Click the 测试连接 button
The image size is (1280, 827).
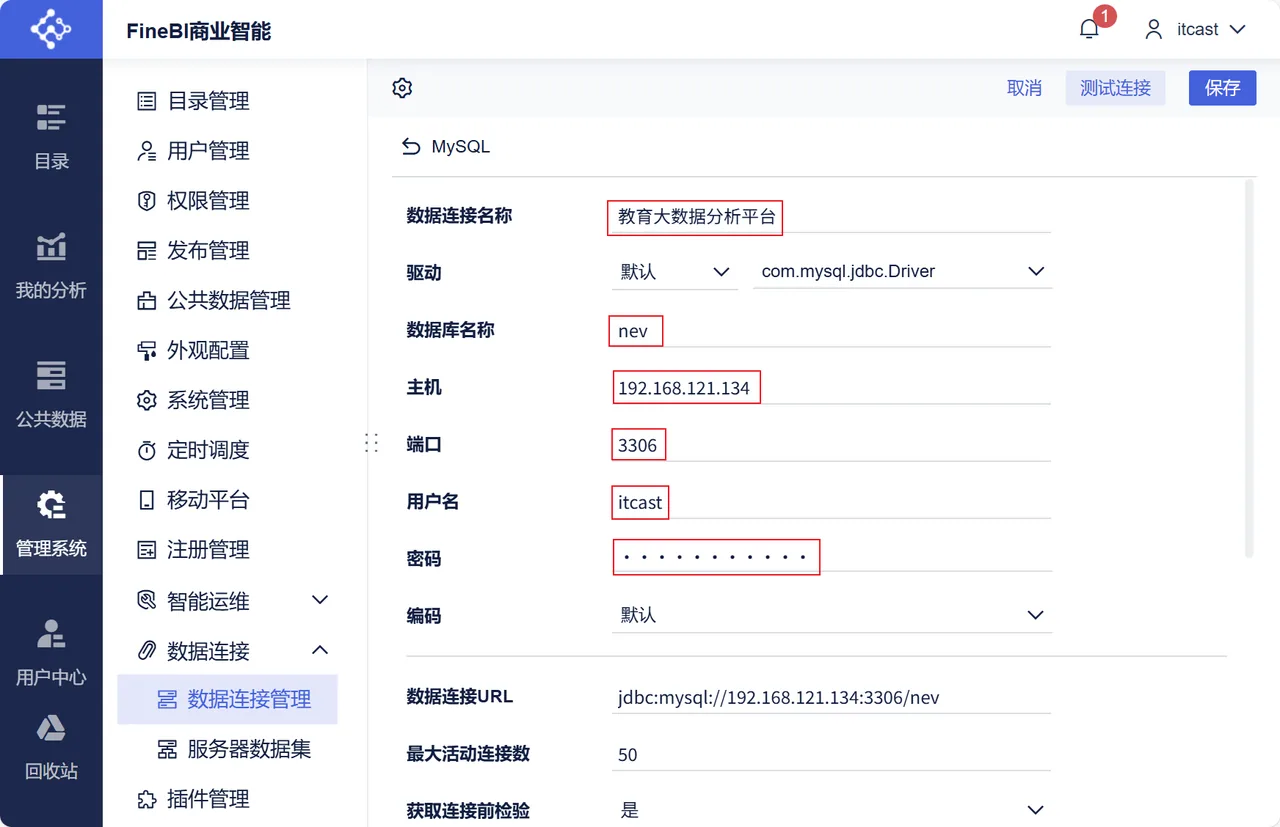pyautogui.click(x=1115, y=88)
